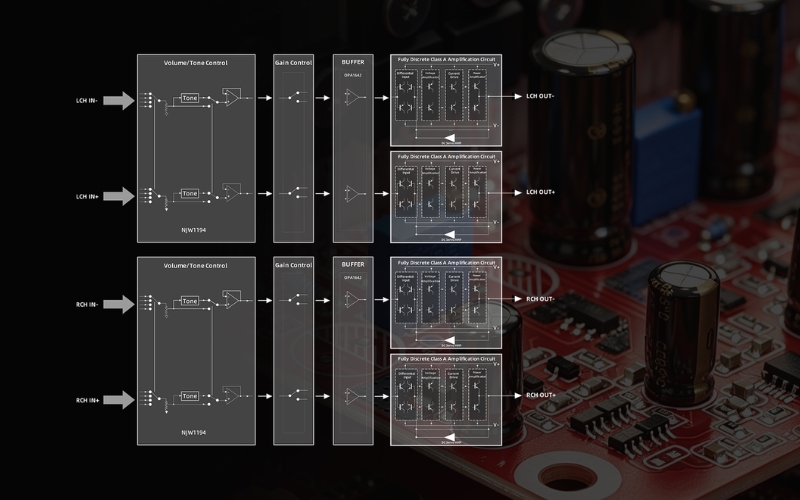800x500 pixels.
Task: Click the 'NJW1194' label in the right channel block
Action: pos(193,433)
